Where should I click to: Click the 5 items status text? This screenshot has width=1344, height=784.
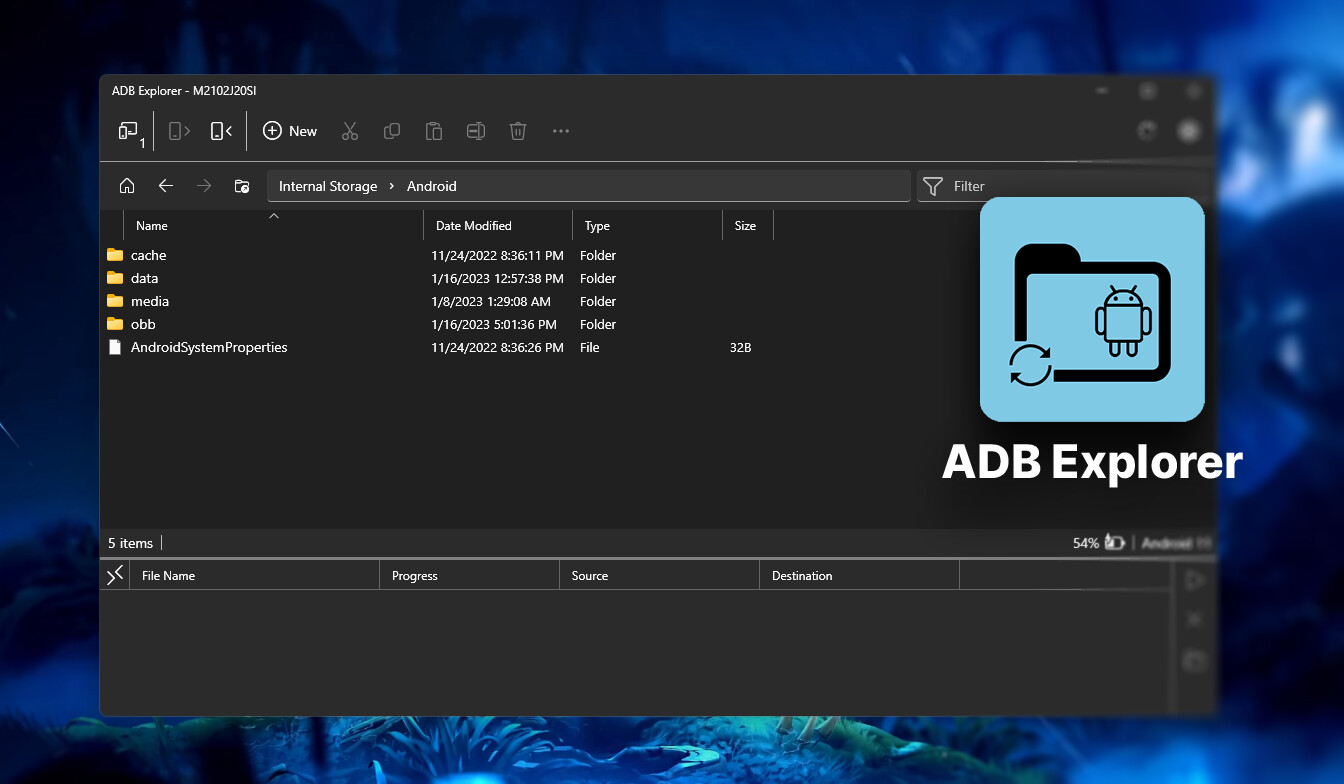coord(131,543)
